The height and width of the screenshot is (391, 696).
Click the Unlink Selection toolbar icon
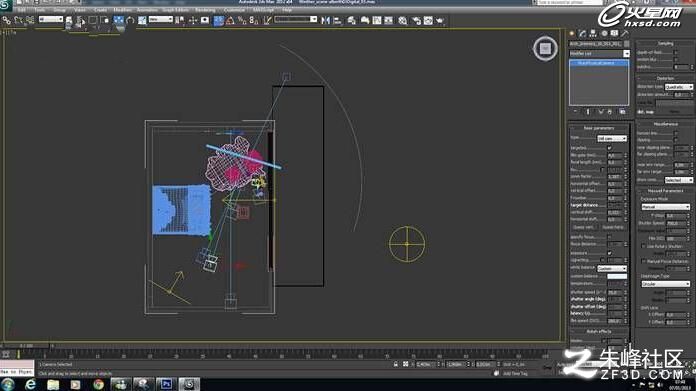(x=18, y=20)
